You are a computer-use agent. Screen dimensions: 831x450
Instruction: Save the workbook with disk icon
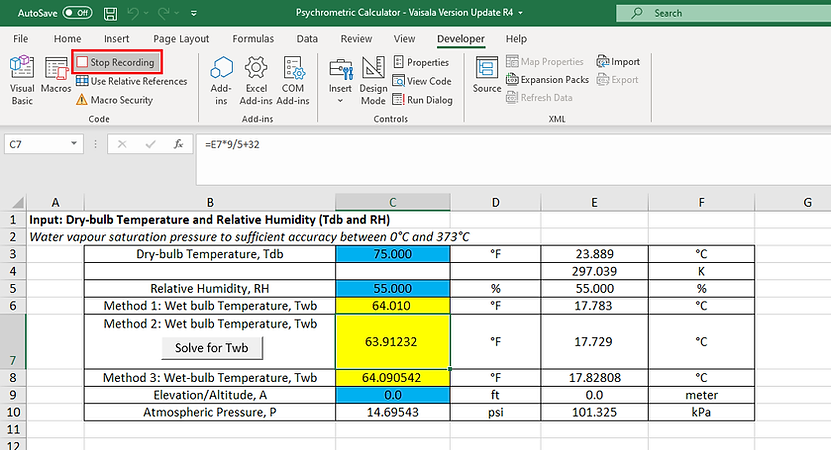point(110,13)
